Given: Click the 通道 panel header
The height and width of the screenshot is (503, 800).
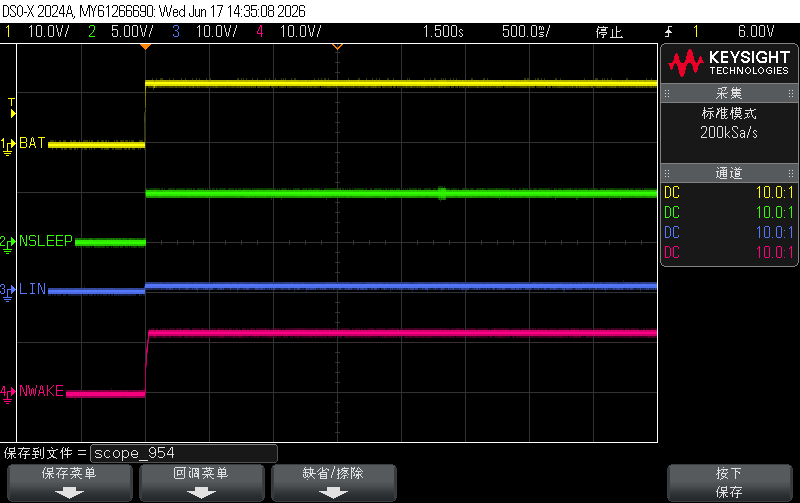Looking at the screenshot, I should [729, 173].
